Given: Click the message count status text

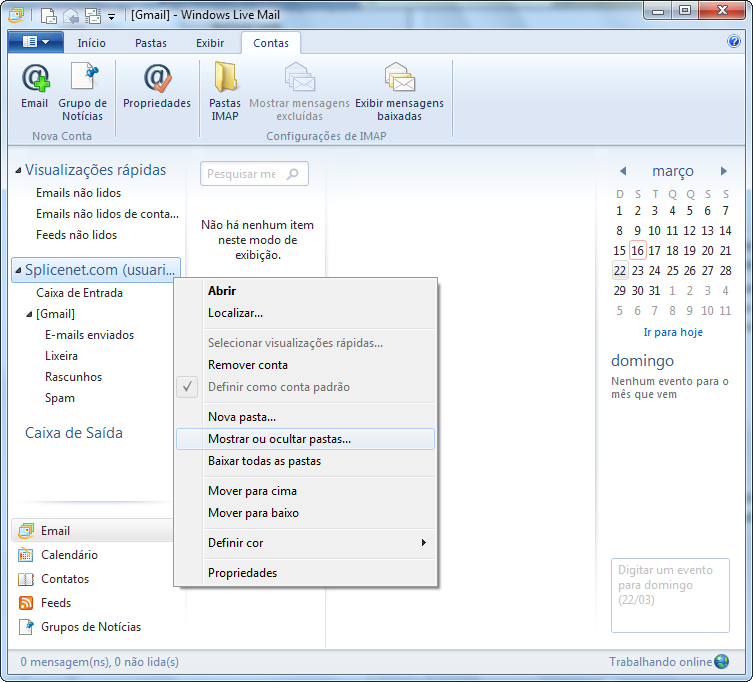Looking at the screenshot, I should [x=99, y=662].
